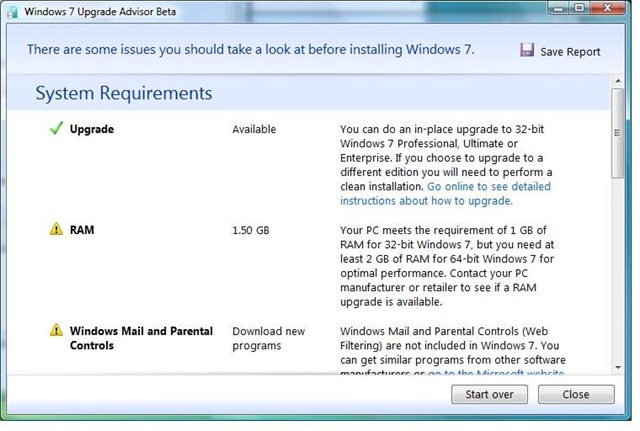
Task: Click the '1.50 GB' RAM value
Action: coord(251,230)
